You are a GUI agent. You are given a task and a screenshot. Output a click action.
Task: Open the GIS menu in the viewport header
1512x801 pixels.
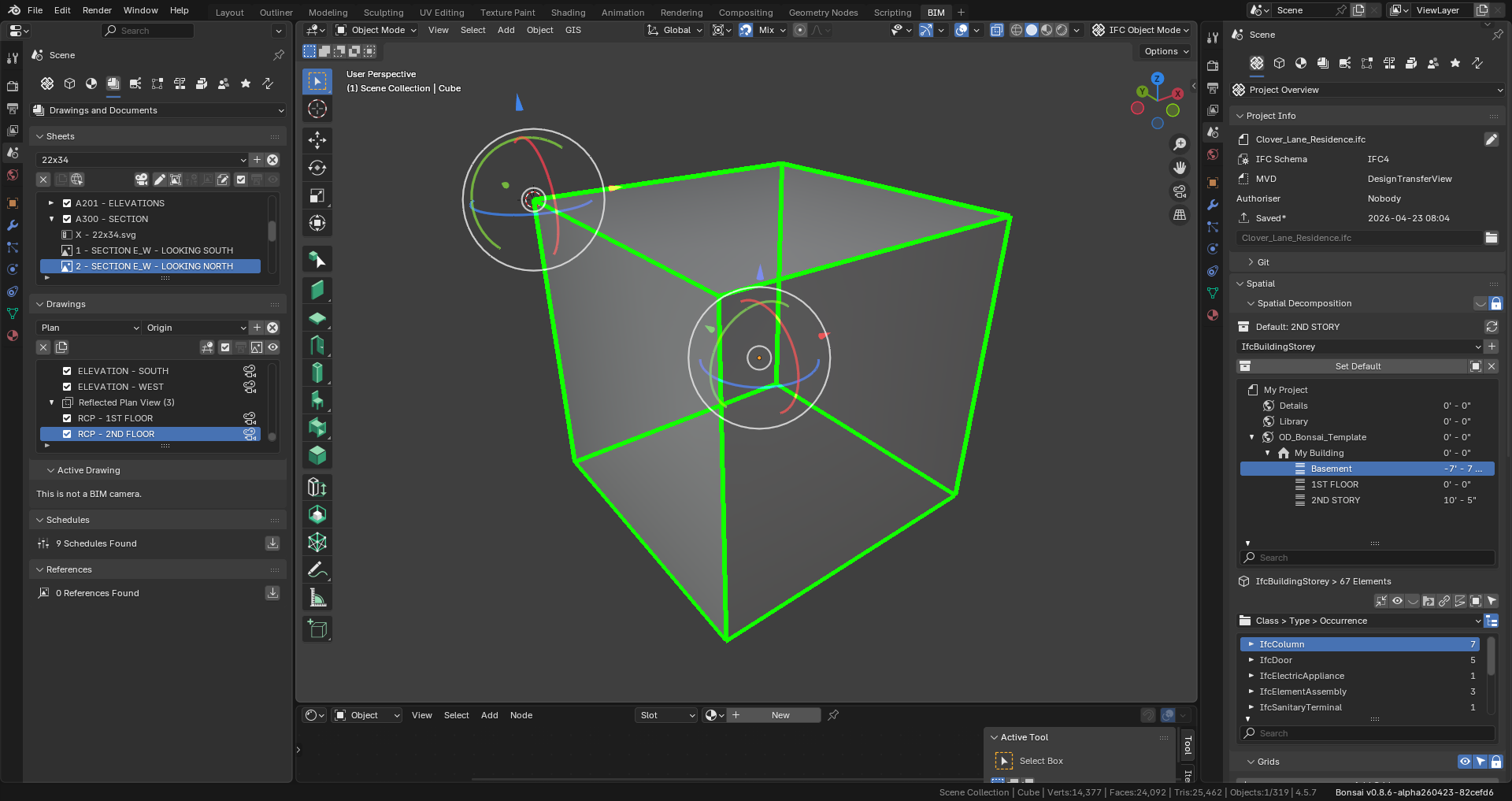coord(573,30)
